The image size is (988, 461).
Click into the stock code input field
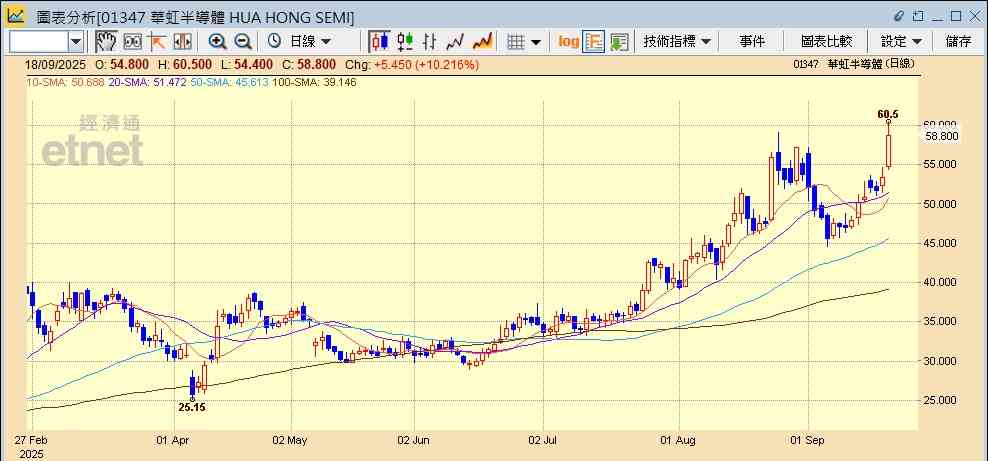click(x=39, y=42)
